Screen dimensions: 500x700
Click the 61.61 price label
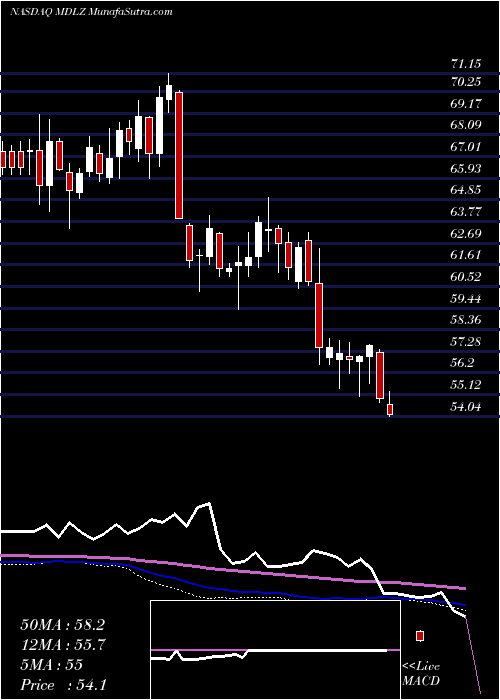pyautogui.click(x=467, y=255)
